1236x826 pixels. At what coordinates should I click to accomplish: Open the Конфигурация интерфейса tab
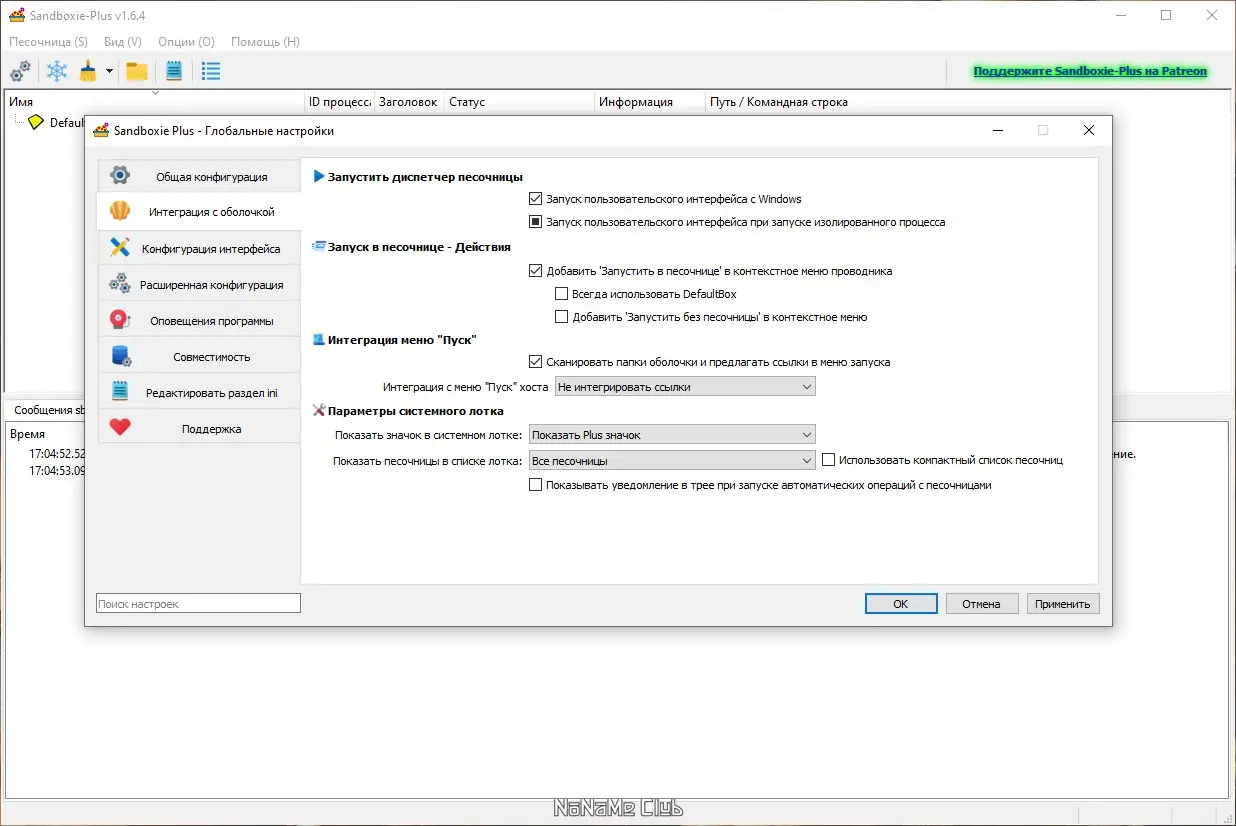pyautogui.click(x=199, y=248)
